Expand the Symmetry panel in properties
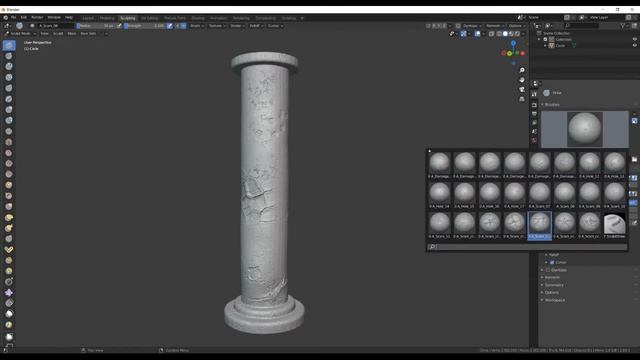The height and width of the screenshot is (360, 640). [x=554, y=285]
